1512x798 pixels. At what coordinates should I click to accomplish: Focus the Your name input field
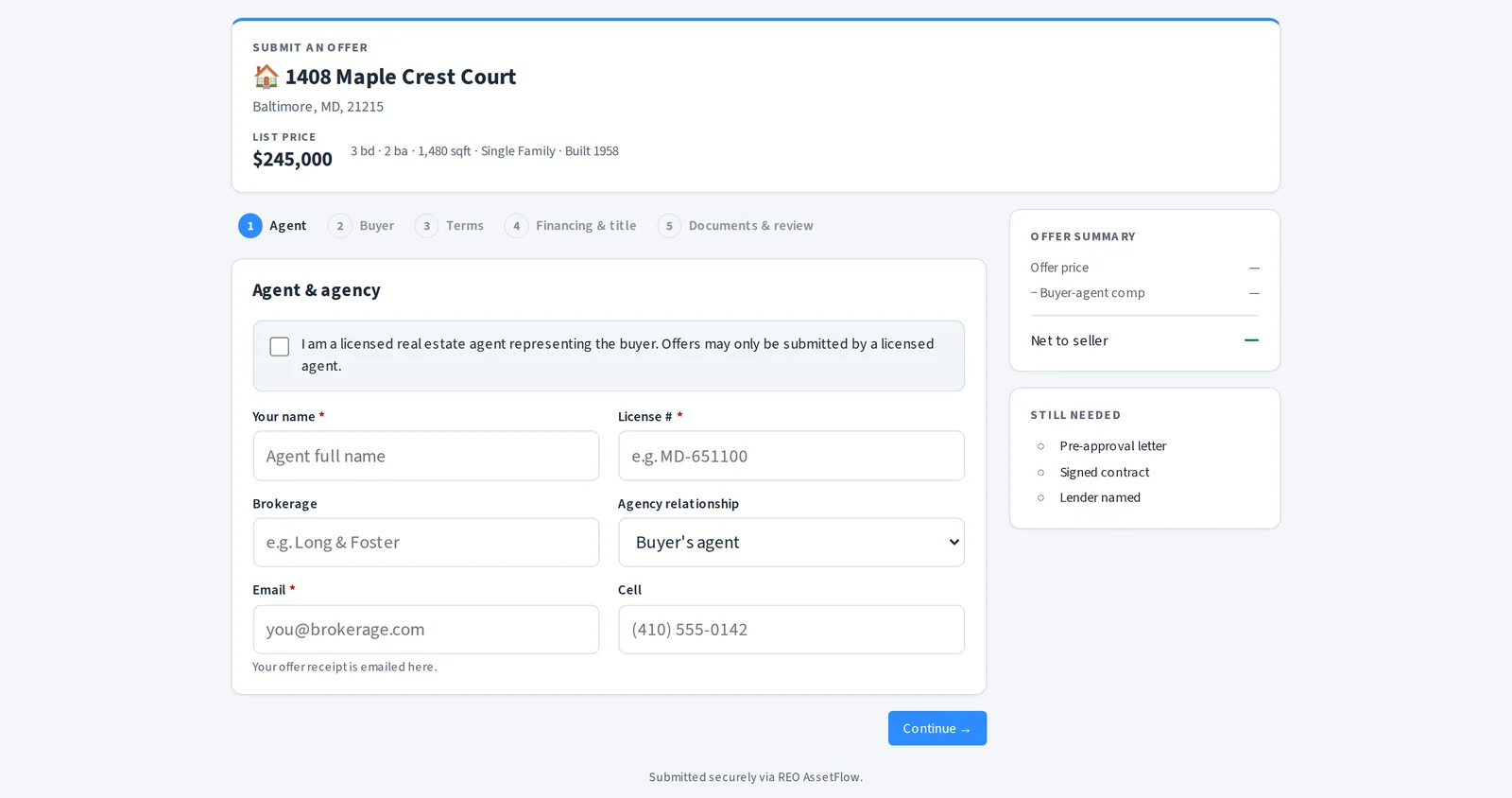coord(426,456)
